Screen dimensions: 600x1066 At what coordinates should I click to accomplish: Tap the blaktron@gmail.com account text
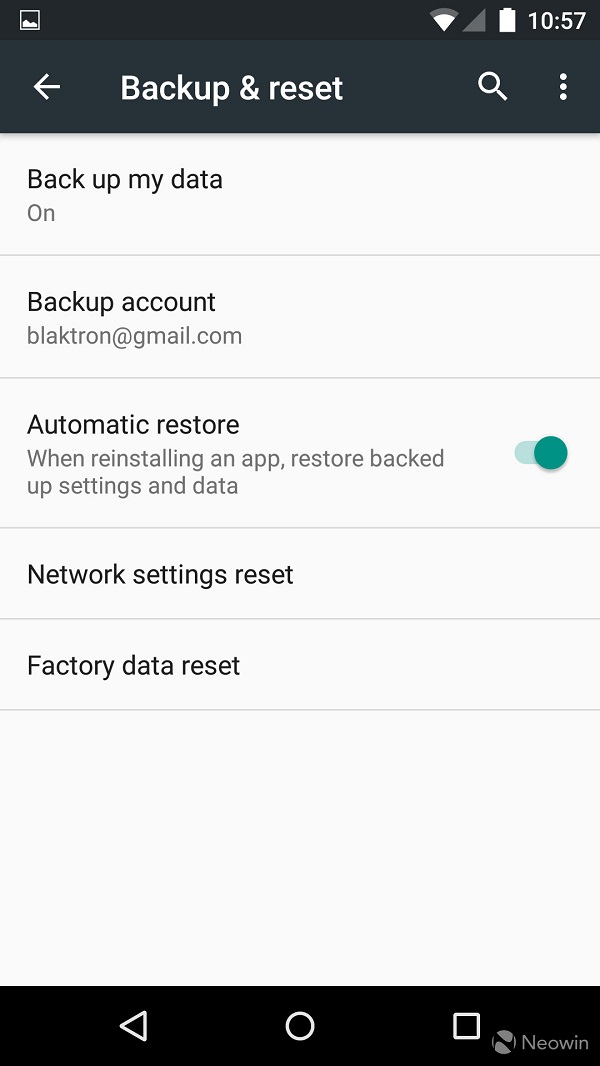pyautogui.click(x=135, y=336)
